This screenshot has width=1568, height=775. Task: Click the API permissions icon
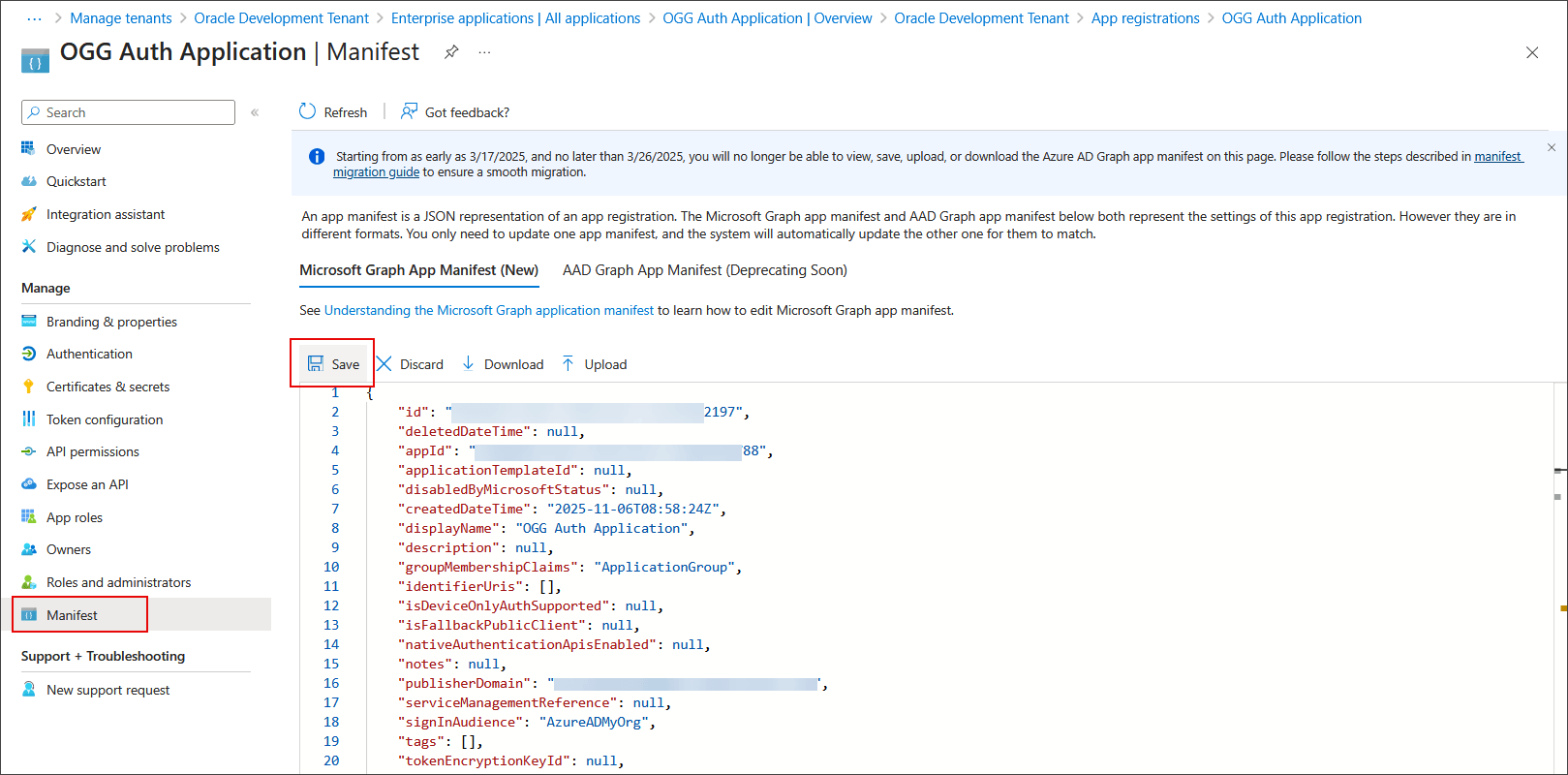coord(28,451)
